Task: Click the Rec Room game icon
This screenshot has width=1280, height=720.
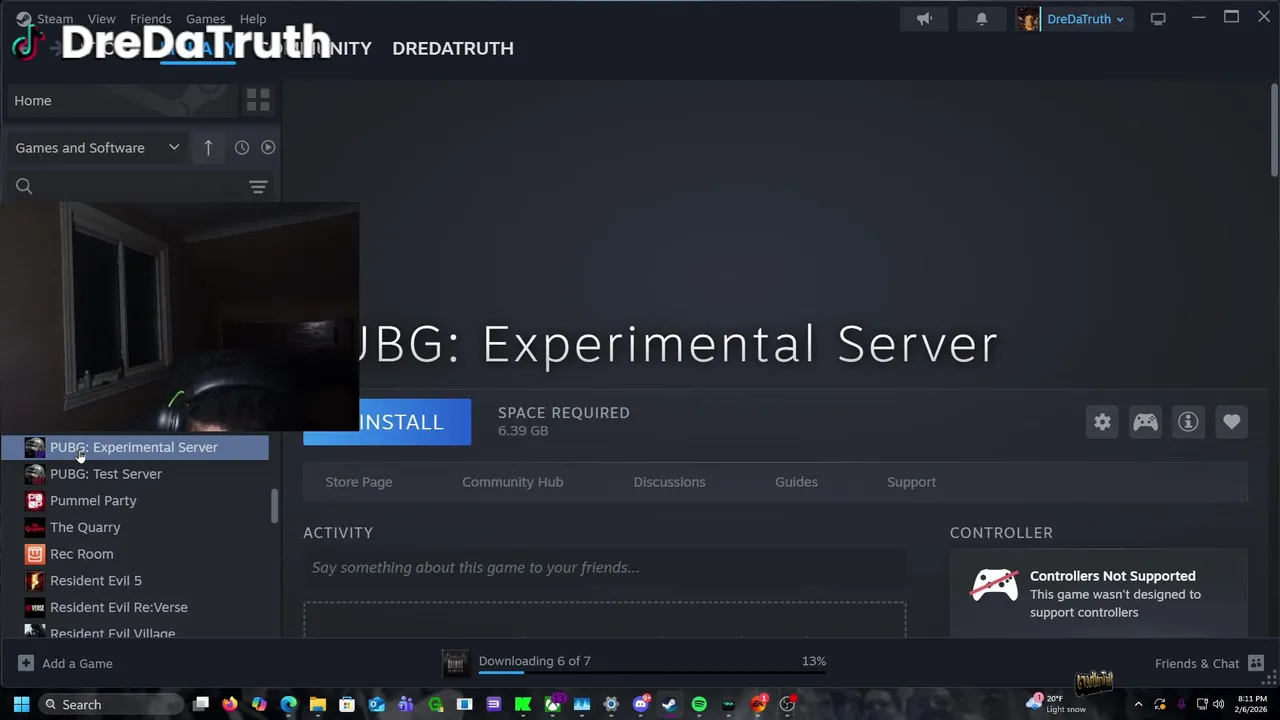Action: pos(35,554)
